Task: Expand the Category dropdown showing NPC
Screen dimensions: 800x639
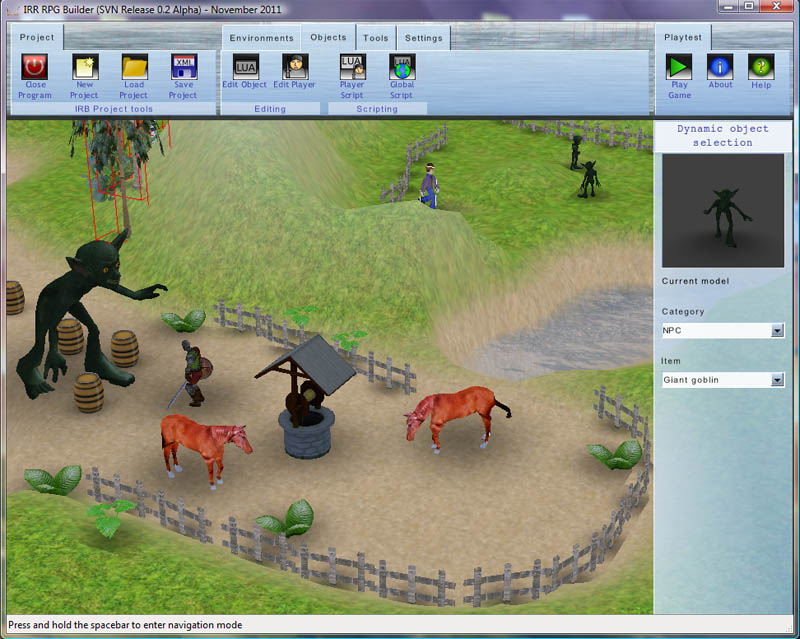Action: (x=777, y=330)
